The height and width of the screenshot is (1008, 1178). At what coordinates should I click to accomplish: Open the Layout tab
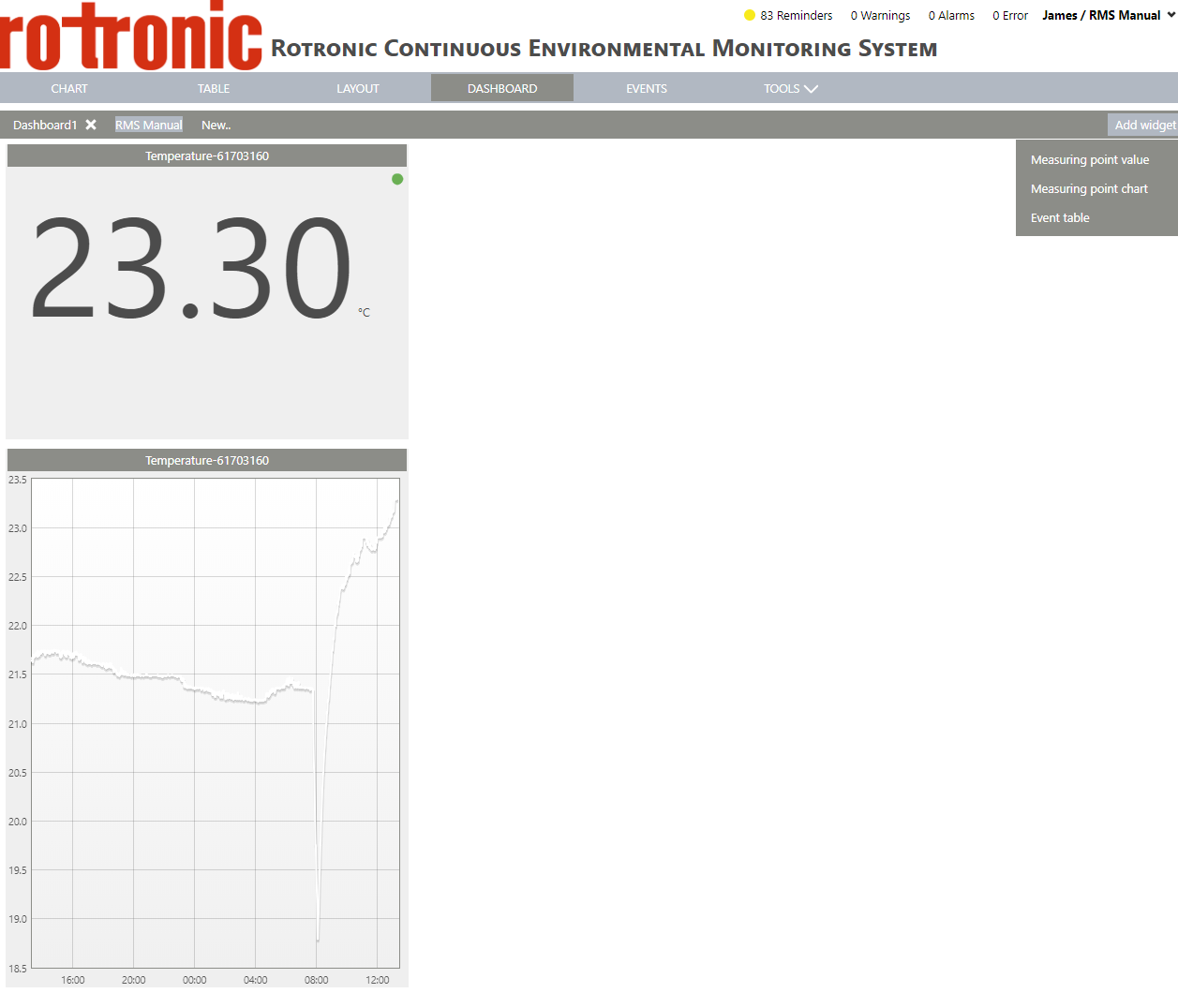point(358,88)
